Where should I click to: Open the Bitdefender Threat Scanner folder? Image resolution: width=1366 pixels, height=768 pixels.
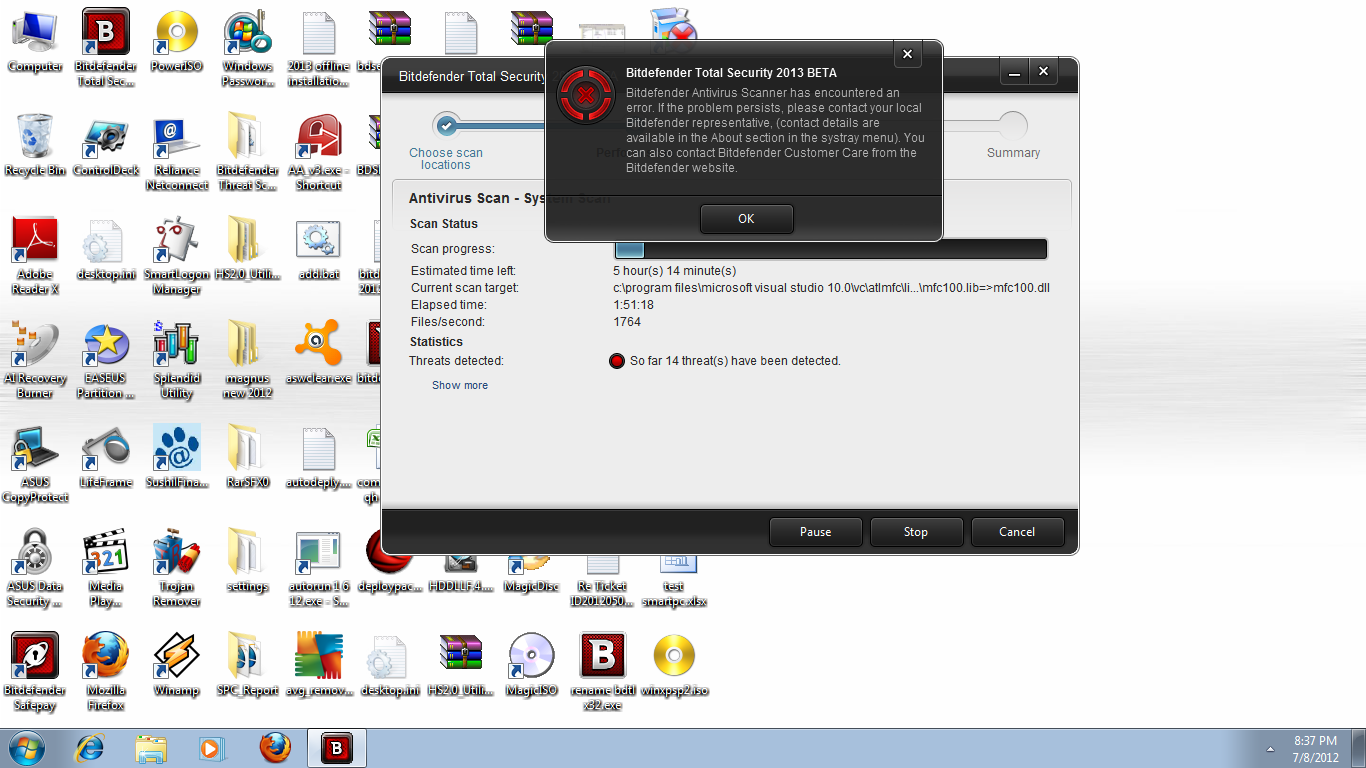(x=247, y=152)
